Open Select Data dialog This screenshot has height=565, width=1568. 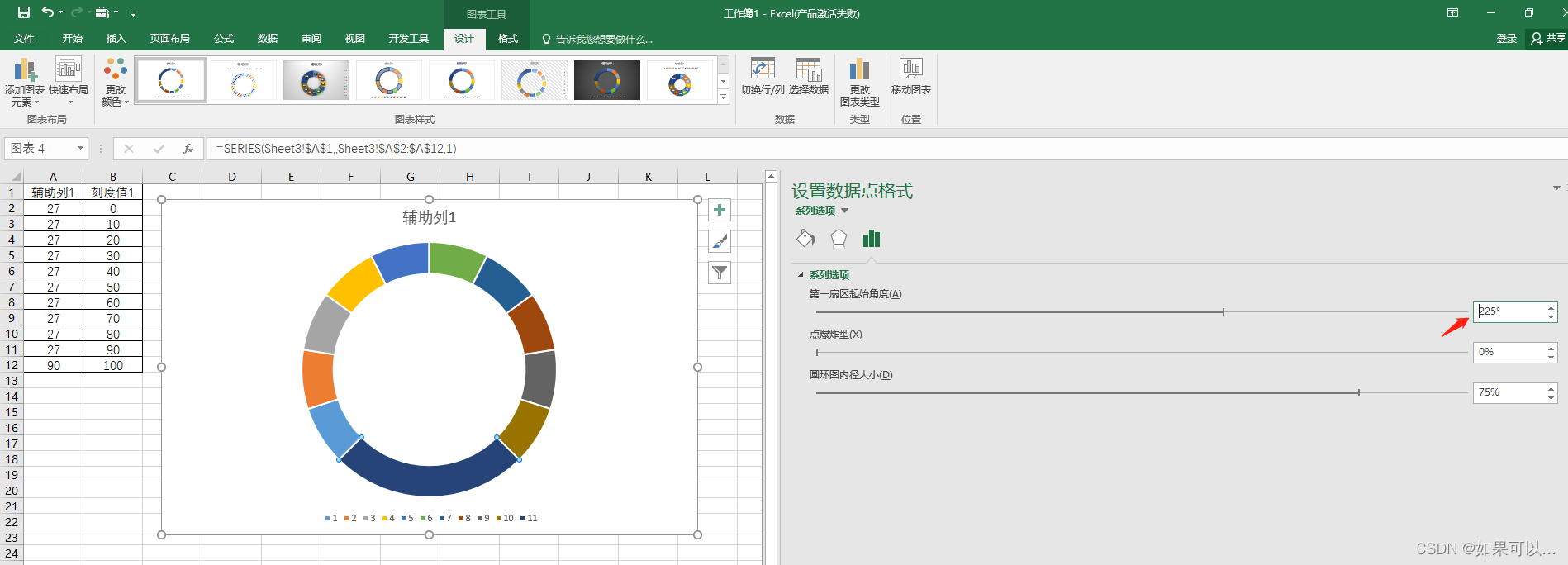809,77
